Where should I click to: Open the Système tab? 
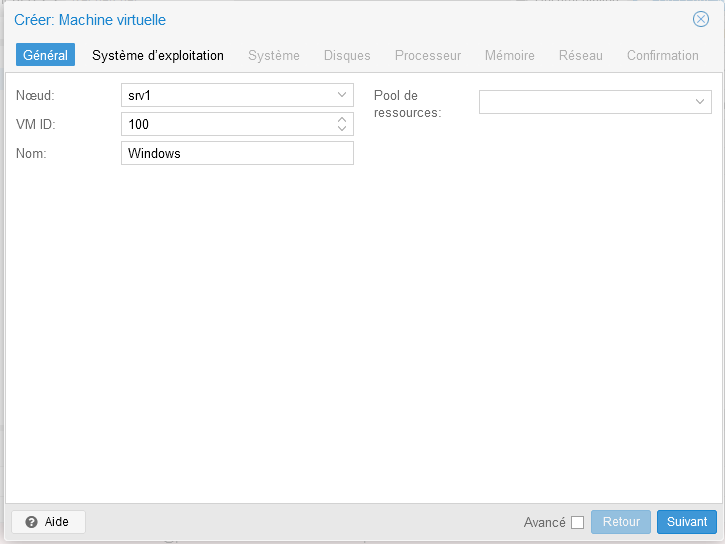[x=273, y=55]
